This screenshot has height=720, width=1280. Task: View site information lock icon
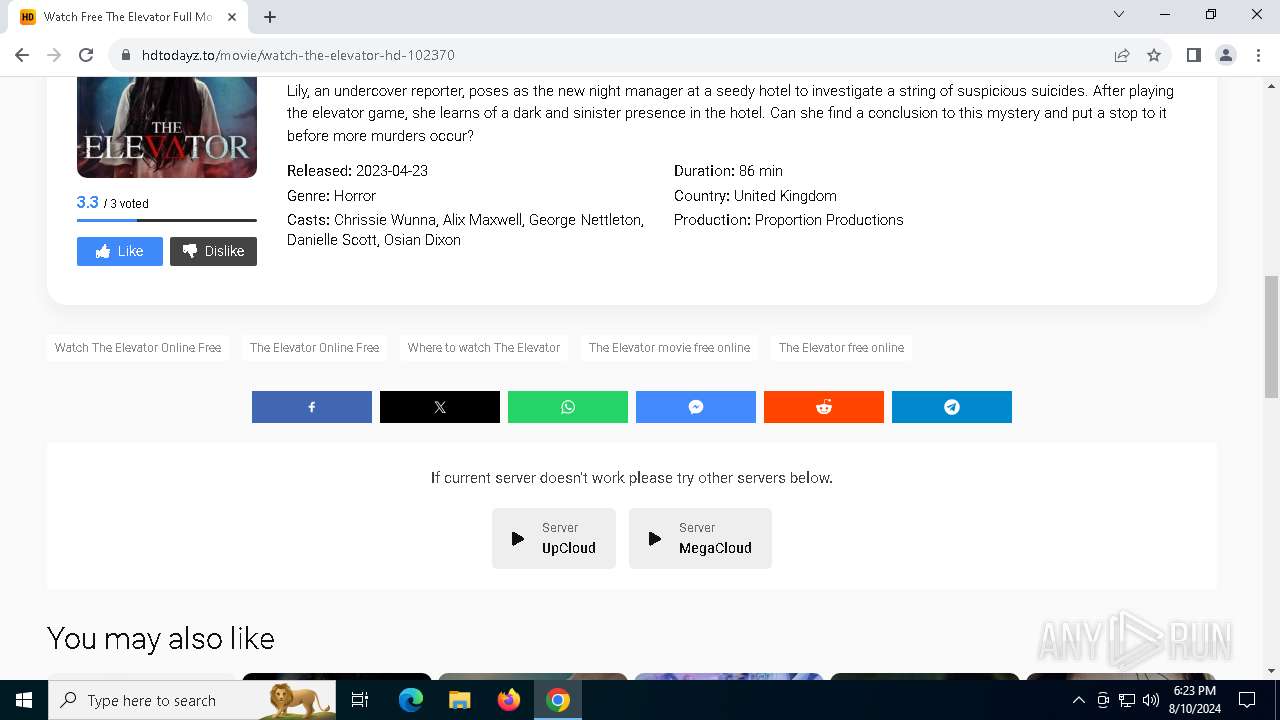[126, 55]
